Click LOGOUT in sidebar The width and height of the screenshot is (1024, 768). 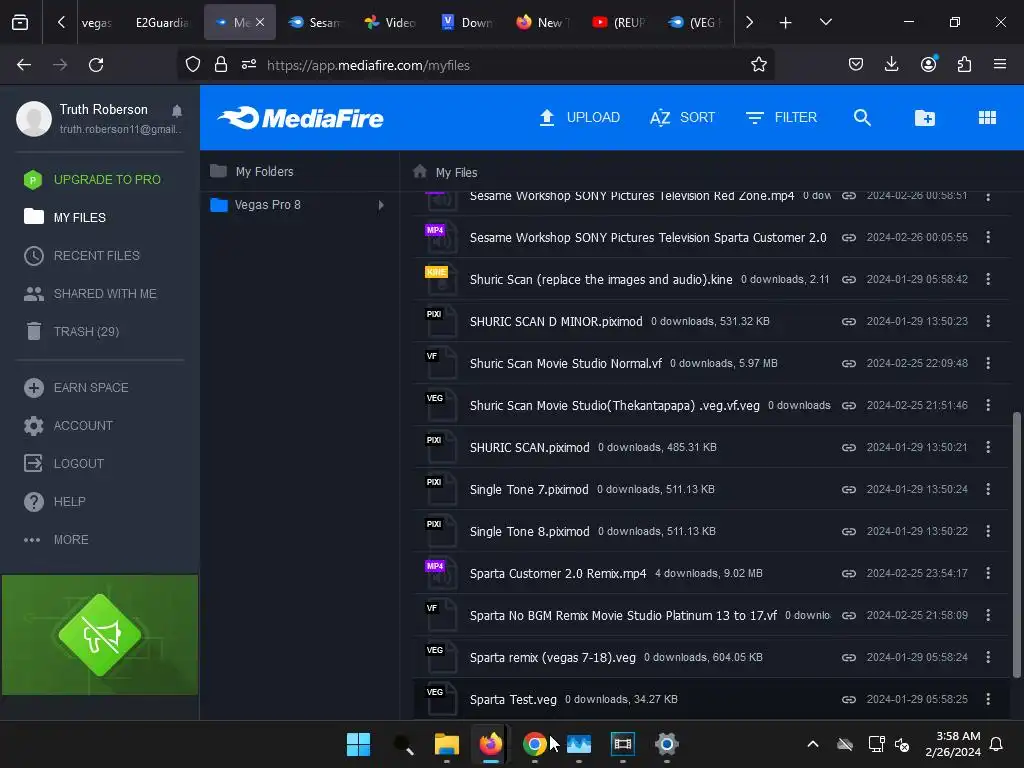(x=63, y=464)
